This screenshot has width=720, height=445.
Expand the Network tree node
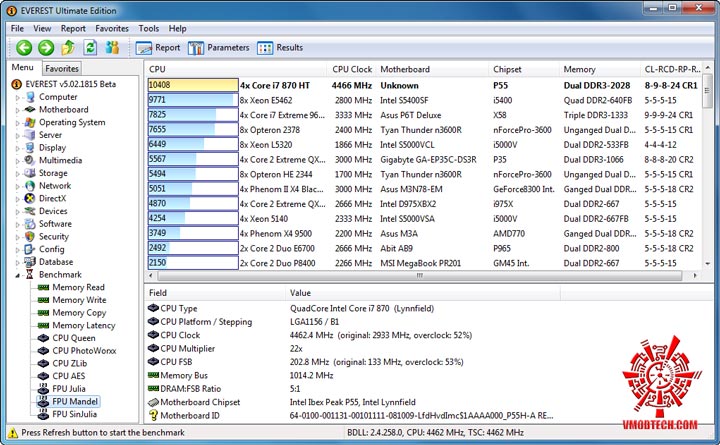click(18, 186)
